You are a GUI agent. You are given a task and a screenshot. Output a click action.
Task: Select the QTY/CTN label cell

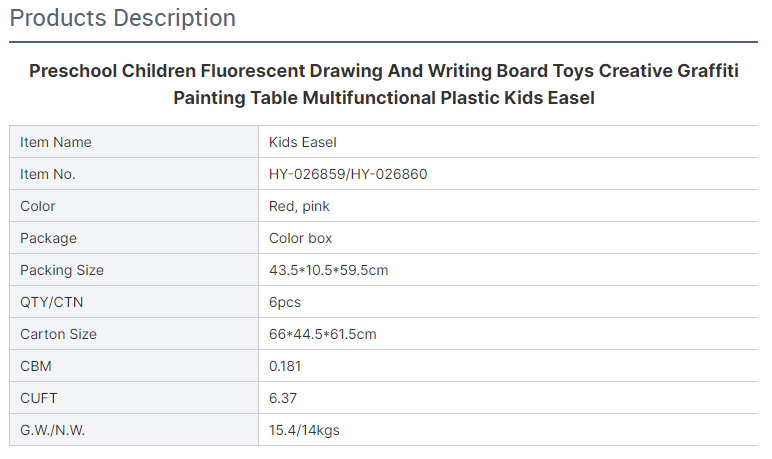click(134, 302)
